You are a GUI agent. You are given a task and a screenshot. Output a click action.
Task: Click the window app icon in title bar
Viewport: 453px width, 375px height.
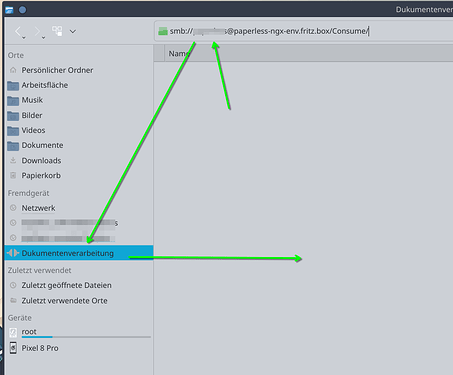point(9,10)
